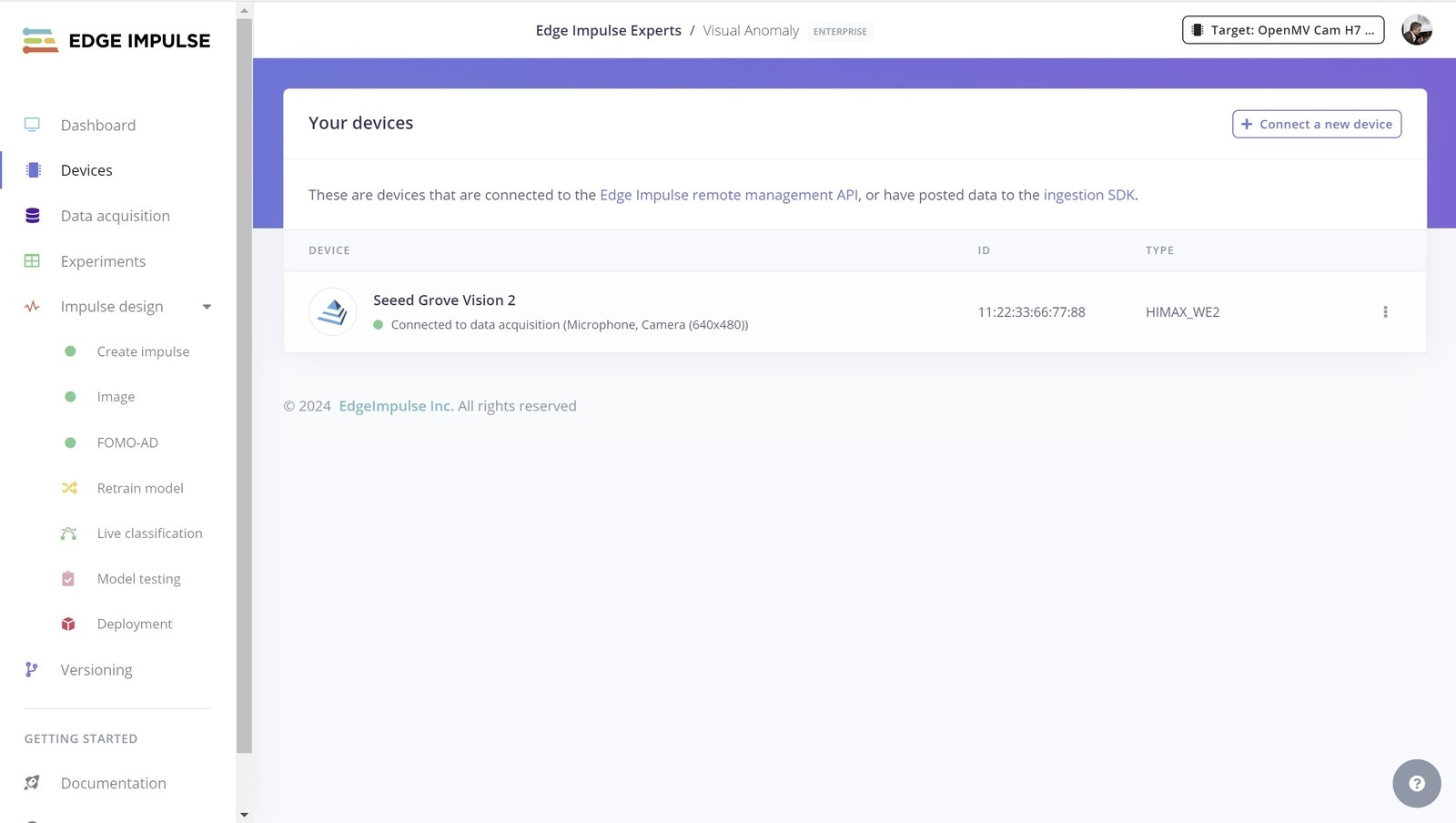Click the sidebar scroll down arrow
The image size is (1456, 823).
(x=244, y=815)
